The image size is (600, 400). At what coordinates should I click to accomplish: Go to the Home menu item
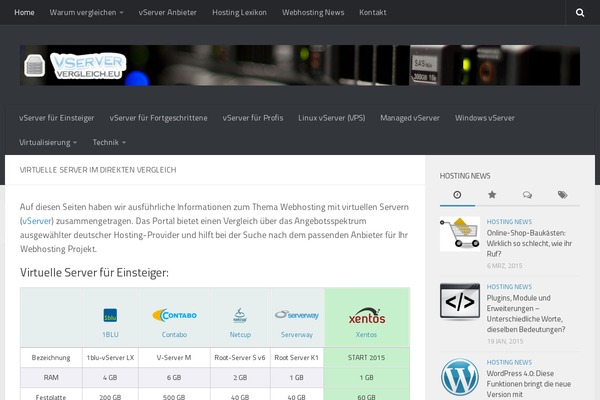[x=24, y=13]
